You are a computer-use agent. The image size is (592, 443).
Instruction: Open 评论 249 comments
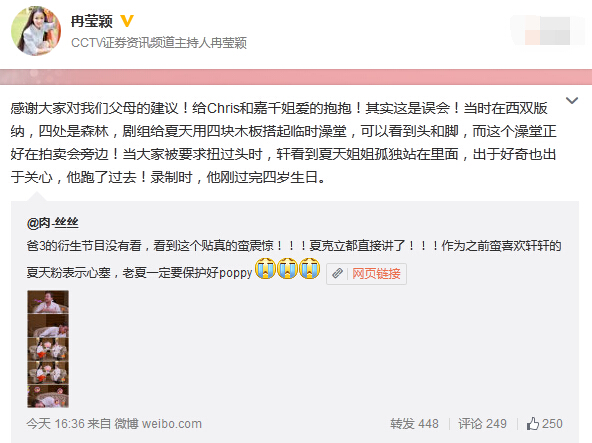[x=482, y=424]
